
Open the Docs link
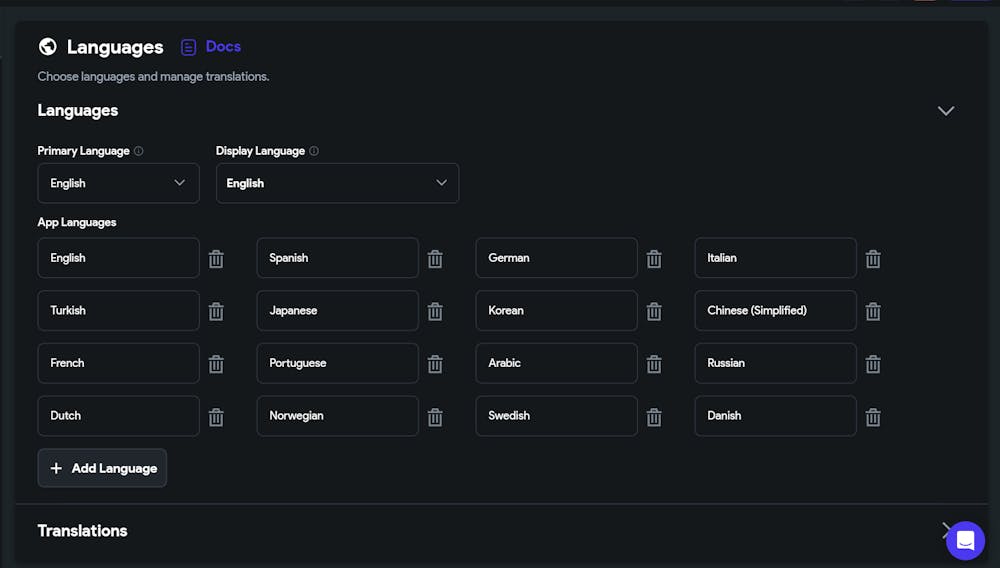coord(211,47)
